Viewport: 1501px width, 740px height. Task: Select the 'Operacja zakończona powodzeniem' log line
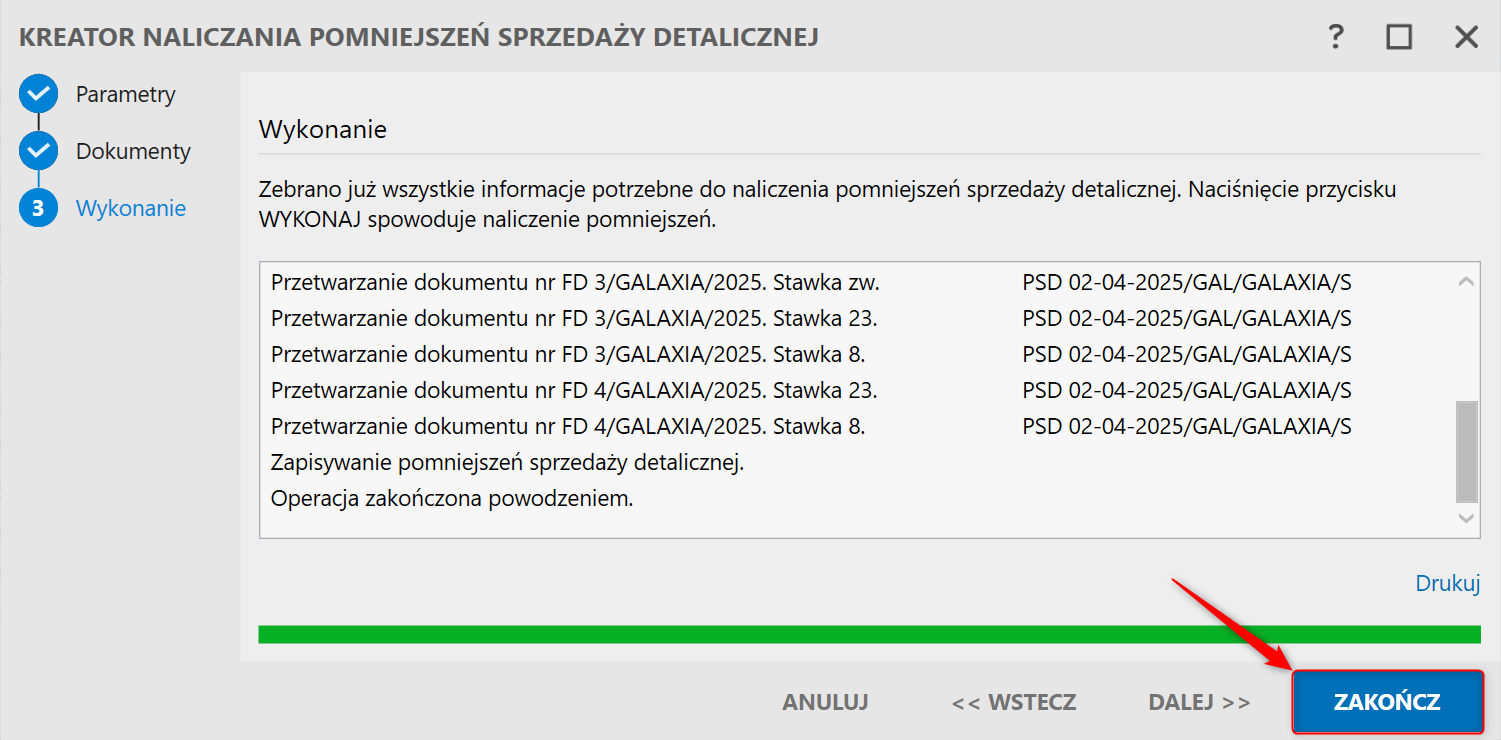[x=452, y=498]
